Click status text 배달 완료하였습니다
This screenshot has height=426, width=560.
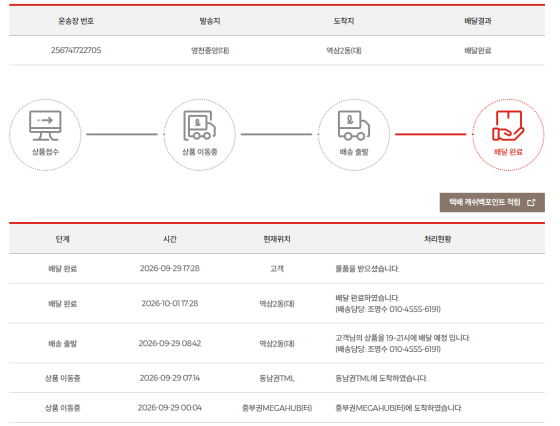tap(367, 298)
